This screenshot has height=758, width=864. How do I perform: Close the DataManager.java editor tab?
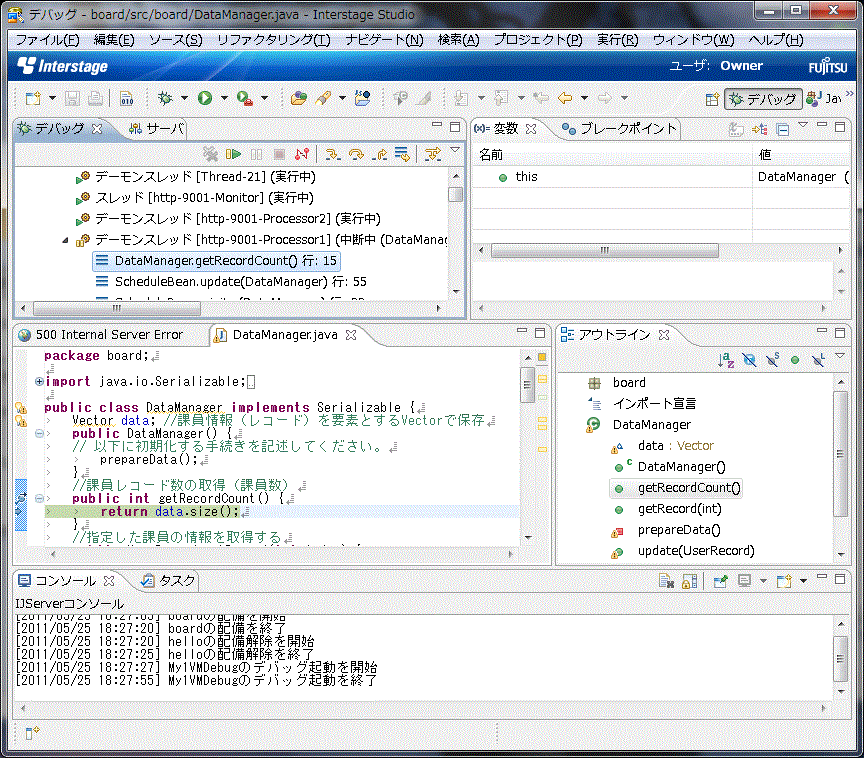click(351, 335)
